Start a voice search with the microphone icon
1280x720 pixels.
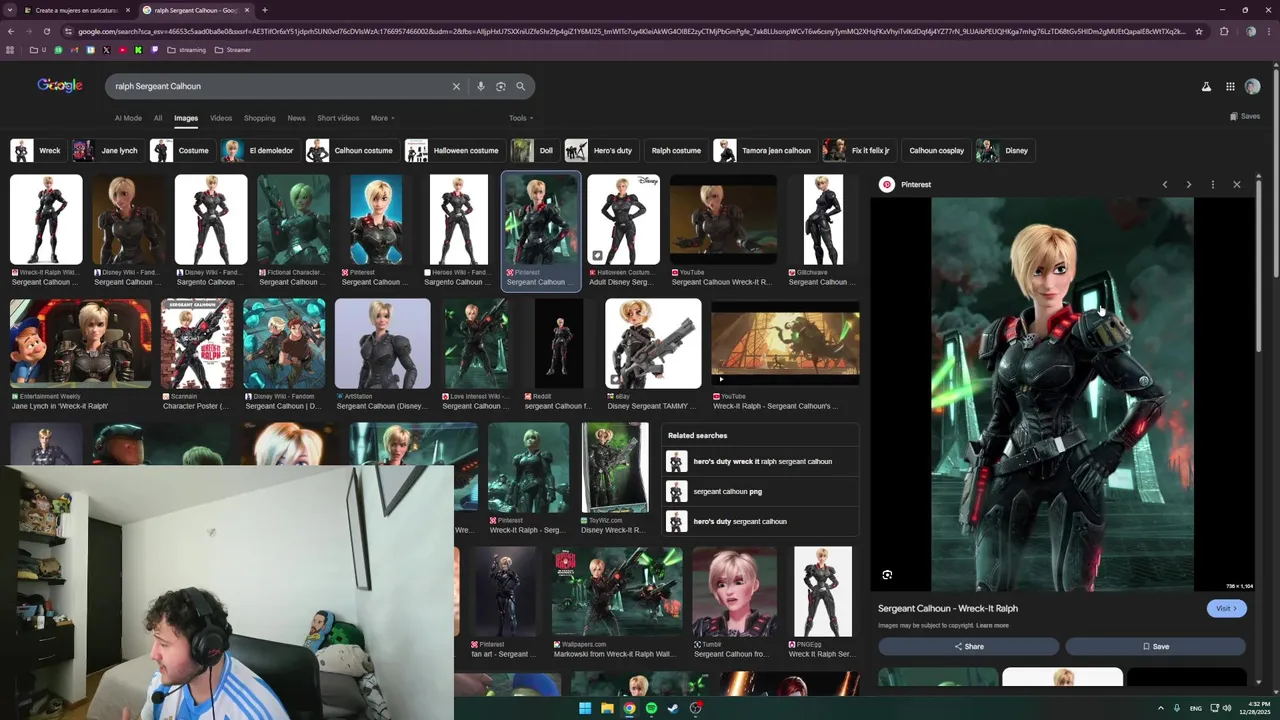coord(481,86)
